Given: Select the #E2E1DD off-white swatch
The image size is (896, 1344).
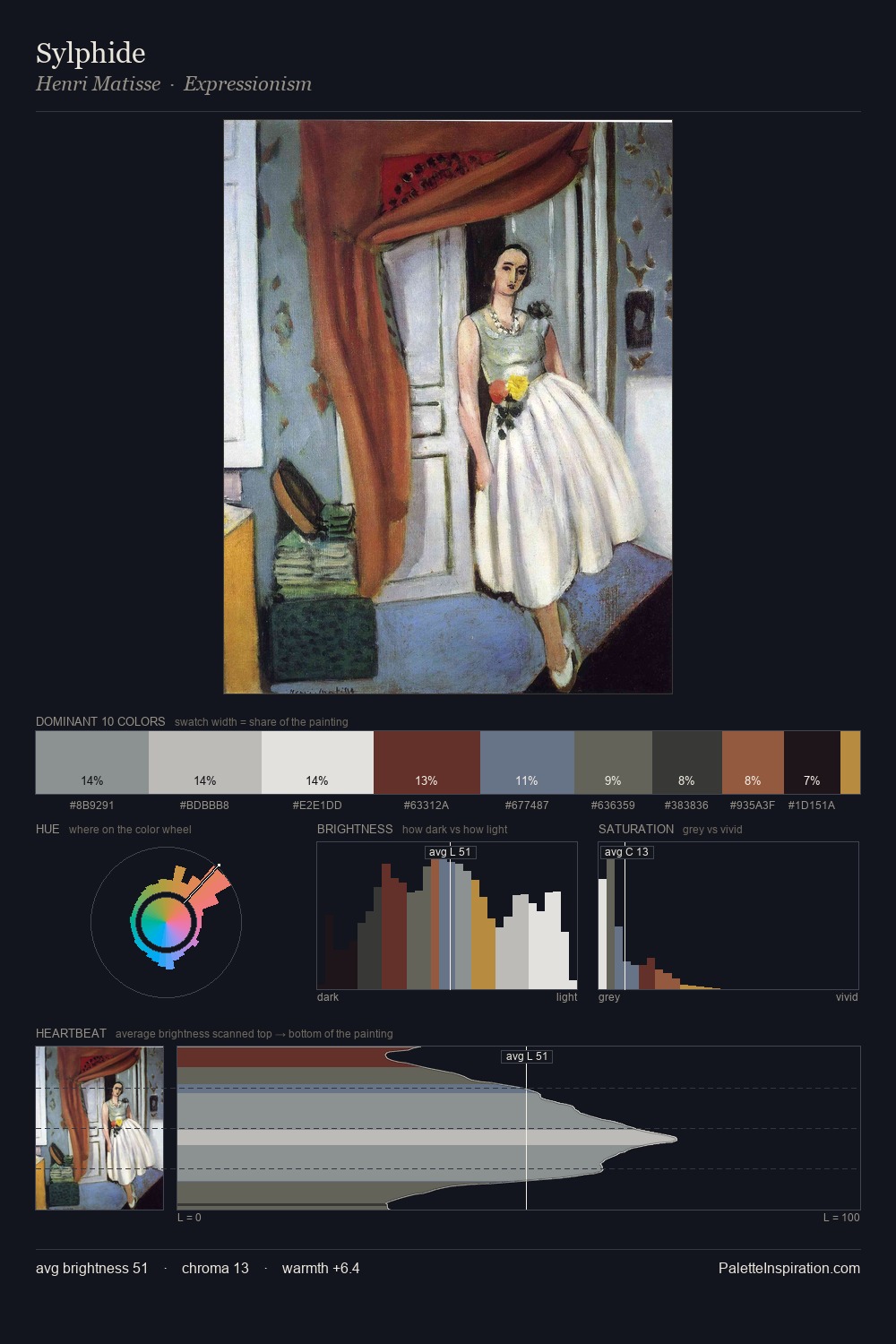Looking at the screenshot, I should click(317, 762).
